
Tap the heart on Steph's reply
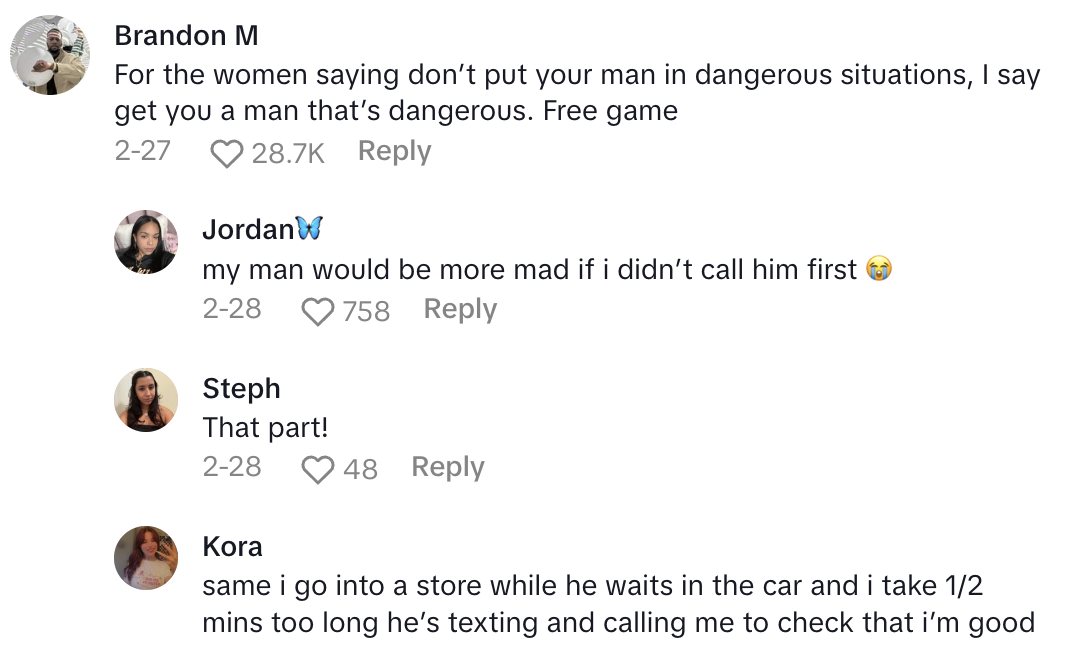coord(317,469)
